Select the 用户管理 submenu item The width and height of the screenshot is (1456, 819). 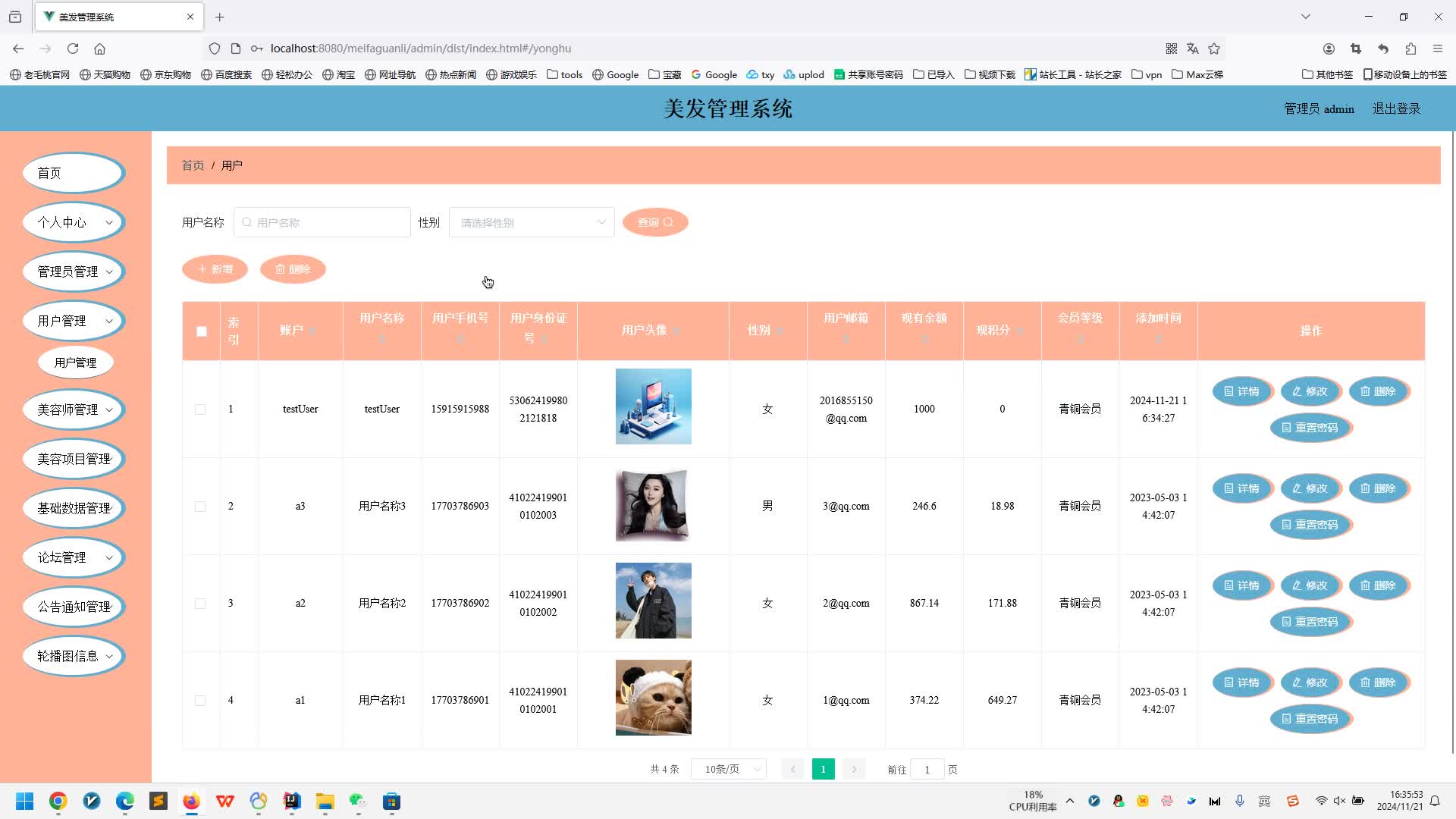click(x=76, y=362)
